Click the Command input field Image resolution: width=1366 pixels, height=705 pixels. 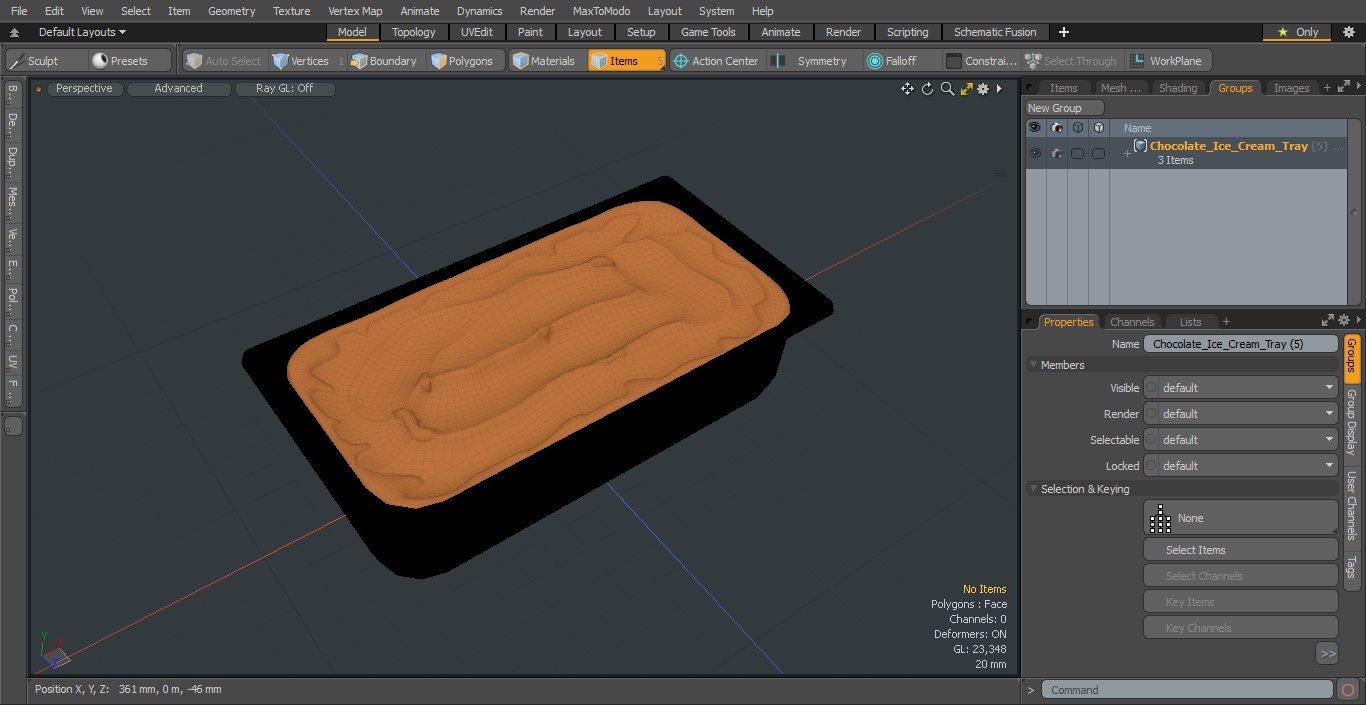click(1187, 690)
